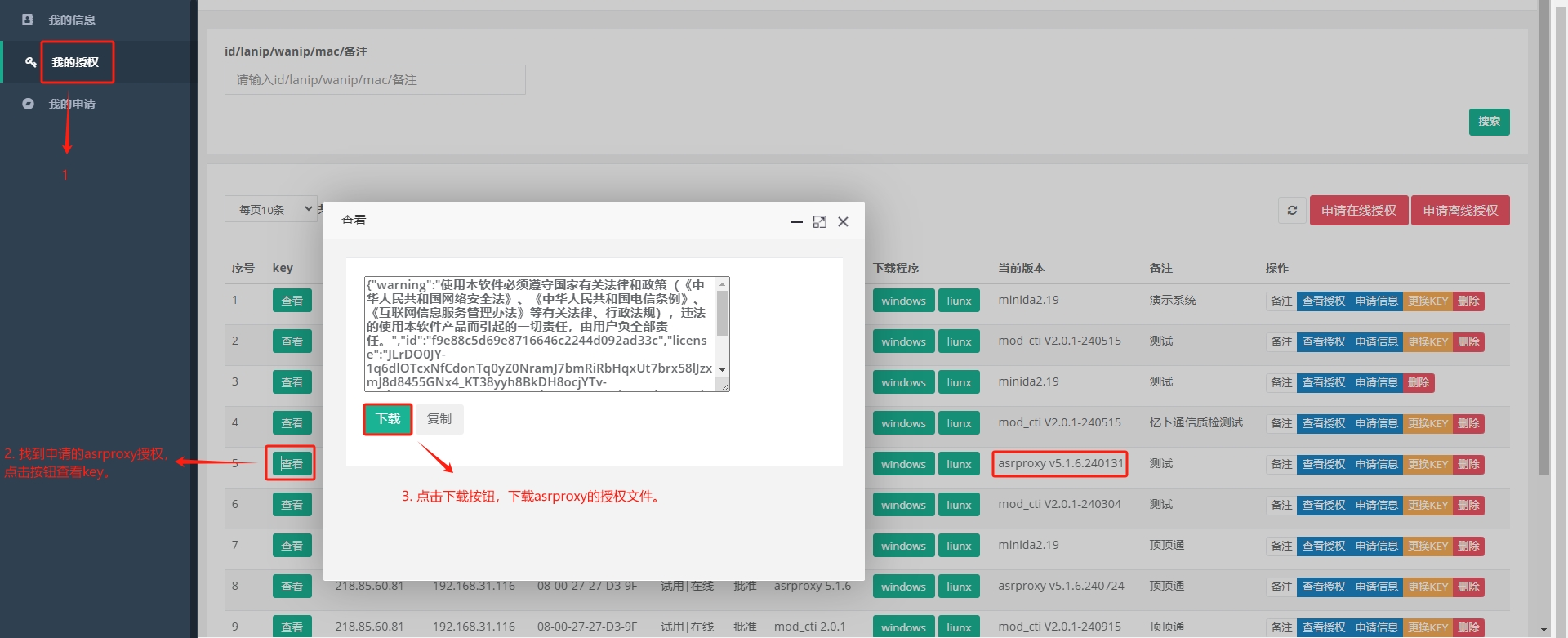1568x638 pixels.
Task: Click the green 搜索 button
Action: pos(1489,122)
